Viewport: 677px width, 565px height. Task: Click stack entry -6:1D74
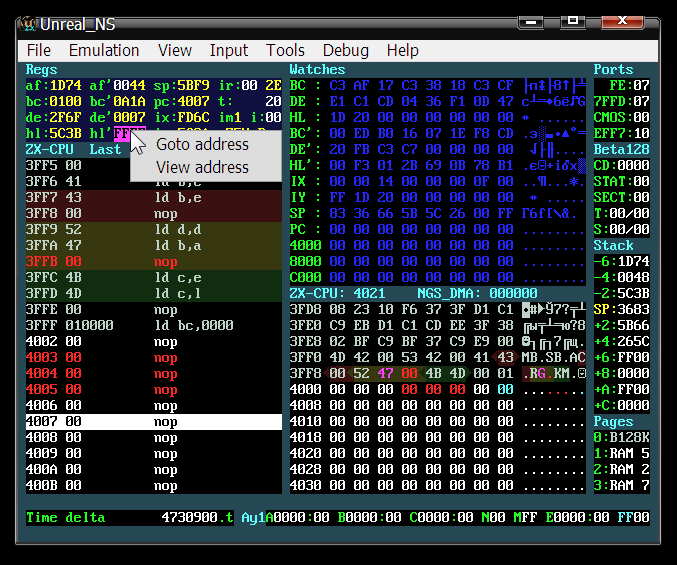621,262
